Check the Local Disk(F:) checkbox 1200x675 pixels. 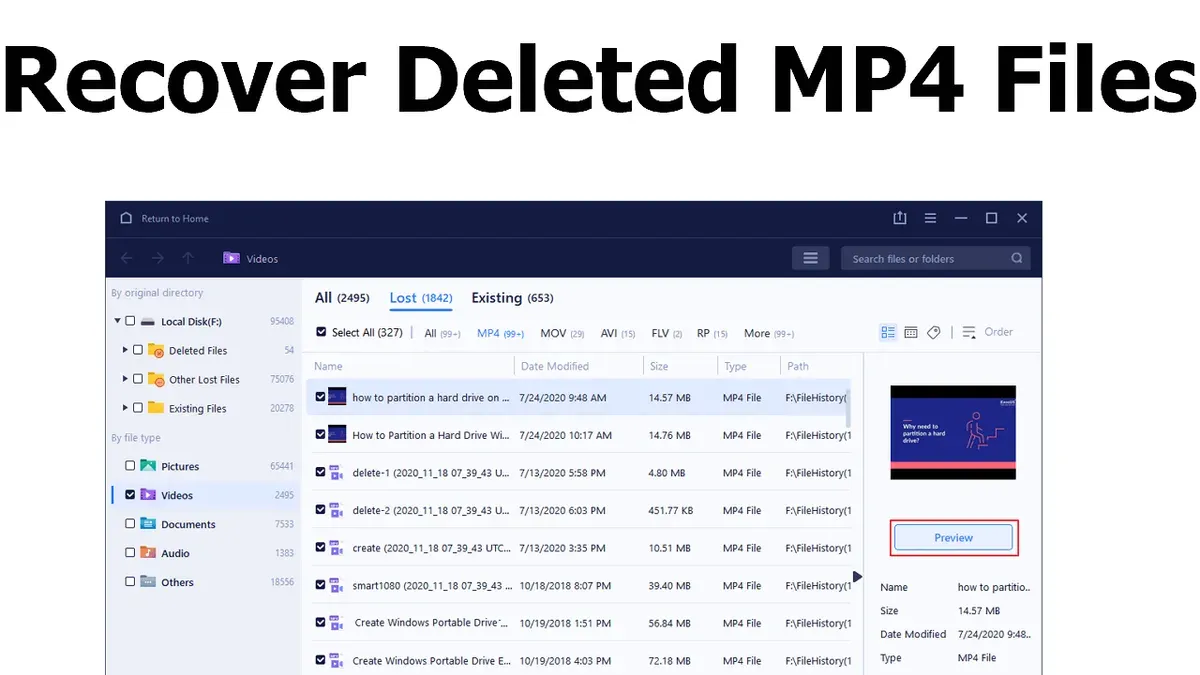pyautogui.click(x=130, y=322)
